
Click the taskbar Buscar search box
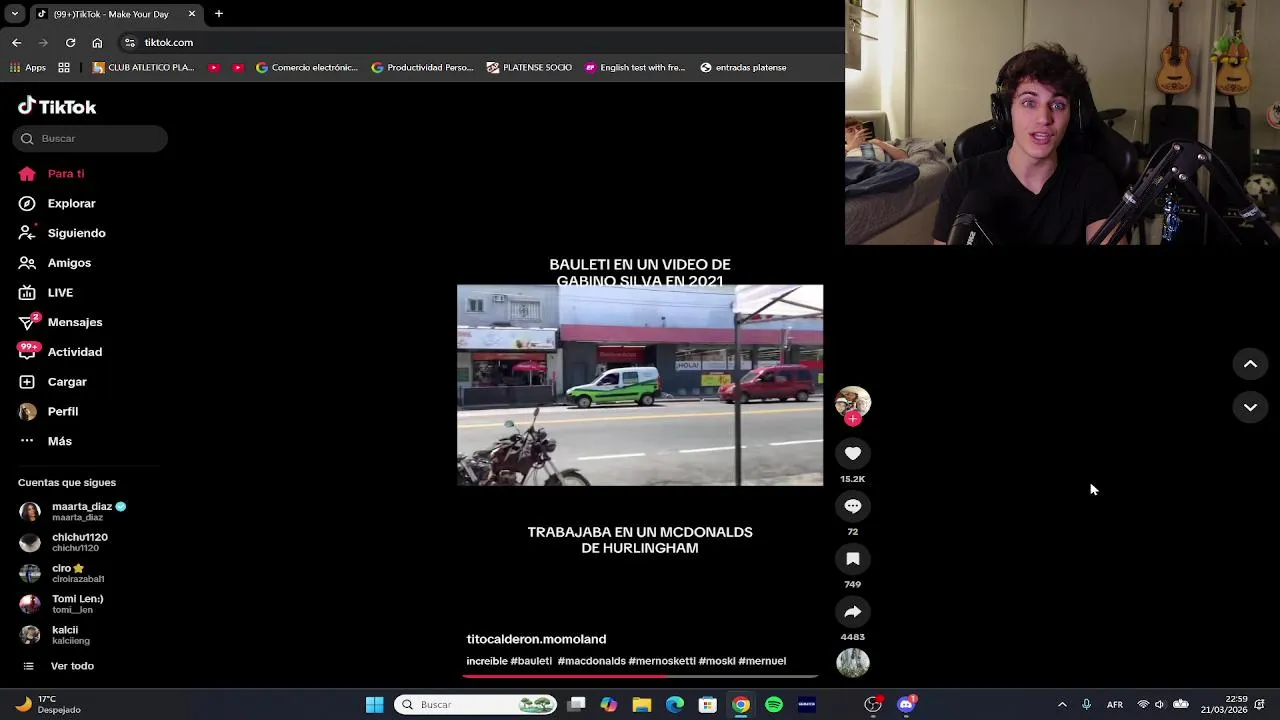click(x=475, y=705)
